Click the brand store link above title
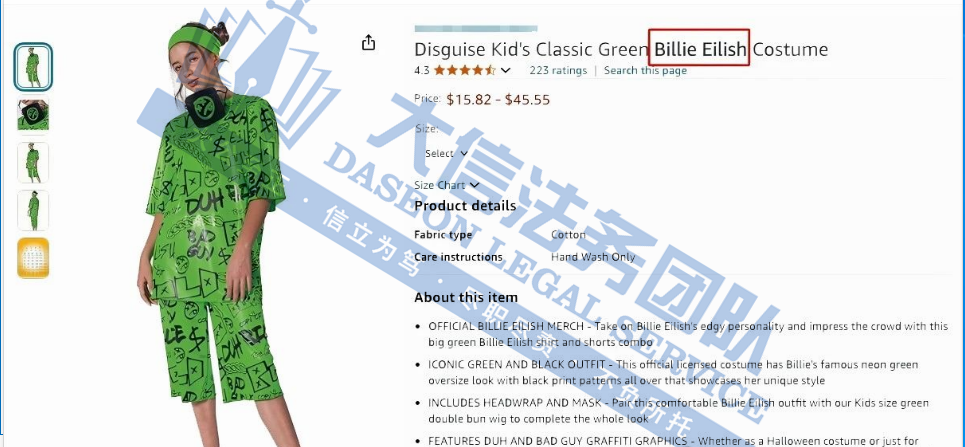 [x=476, y=28]
